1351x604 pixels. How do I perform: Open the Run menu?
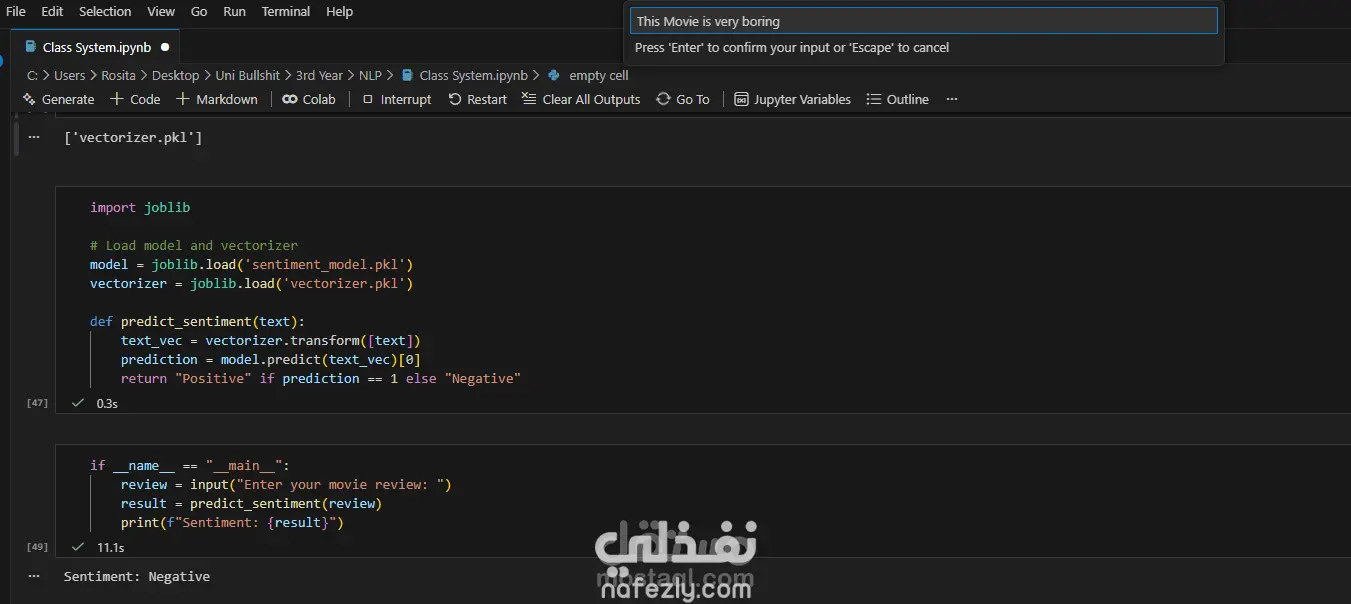click(x=234, y=11)
